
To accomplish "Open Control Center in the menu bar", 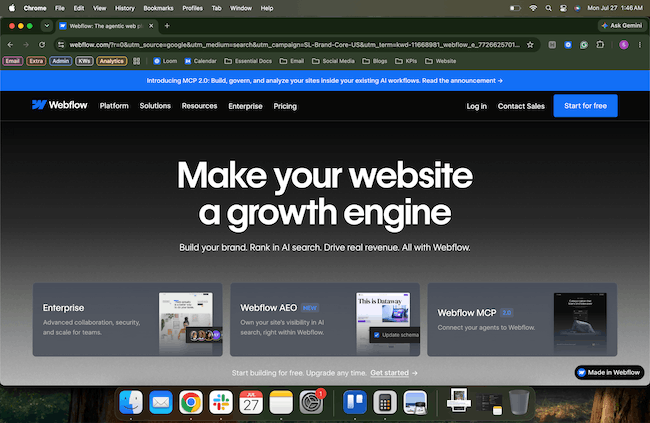I will click(x=563, y=8).
